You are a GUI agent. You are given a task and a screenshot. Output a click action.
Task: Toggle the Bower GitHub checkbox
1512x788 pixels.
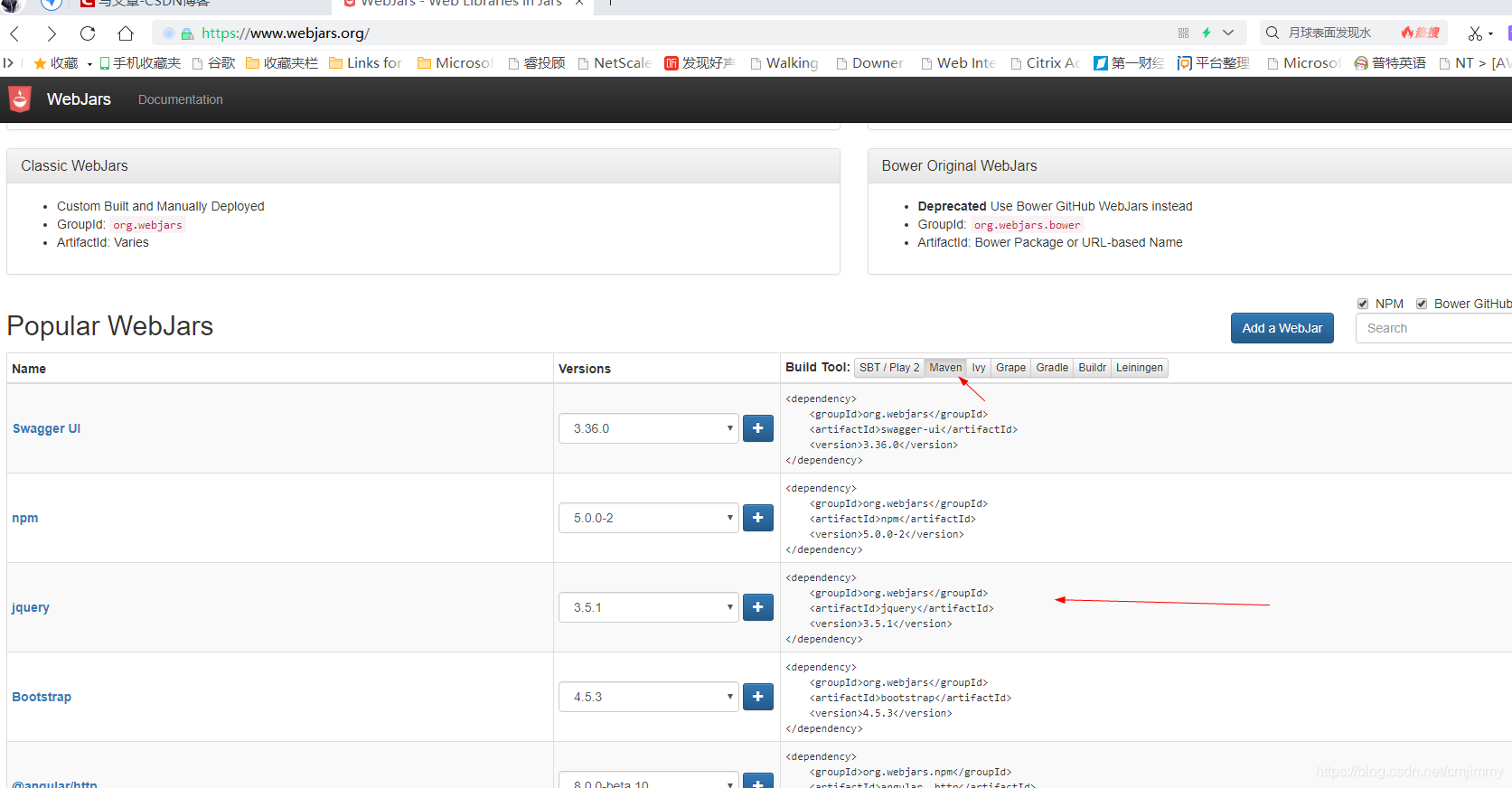click(1422, 304)
